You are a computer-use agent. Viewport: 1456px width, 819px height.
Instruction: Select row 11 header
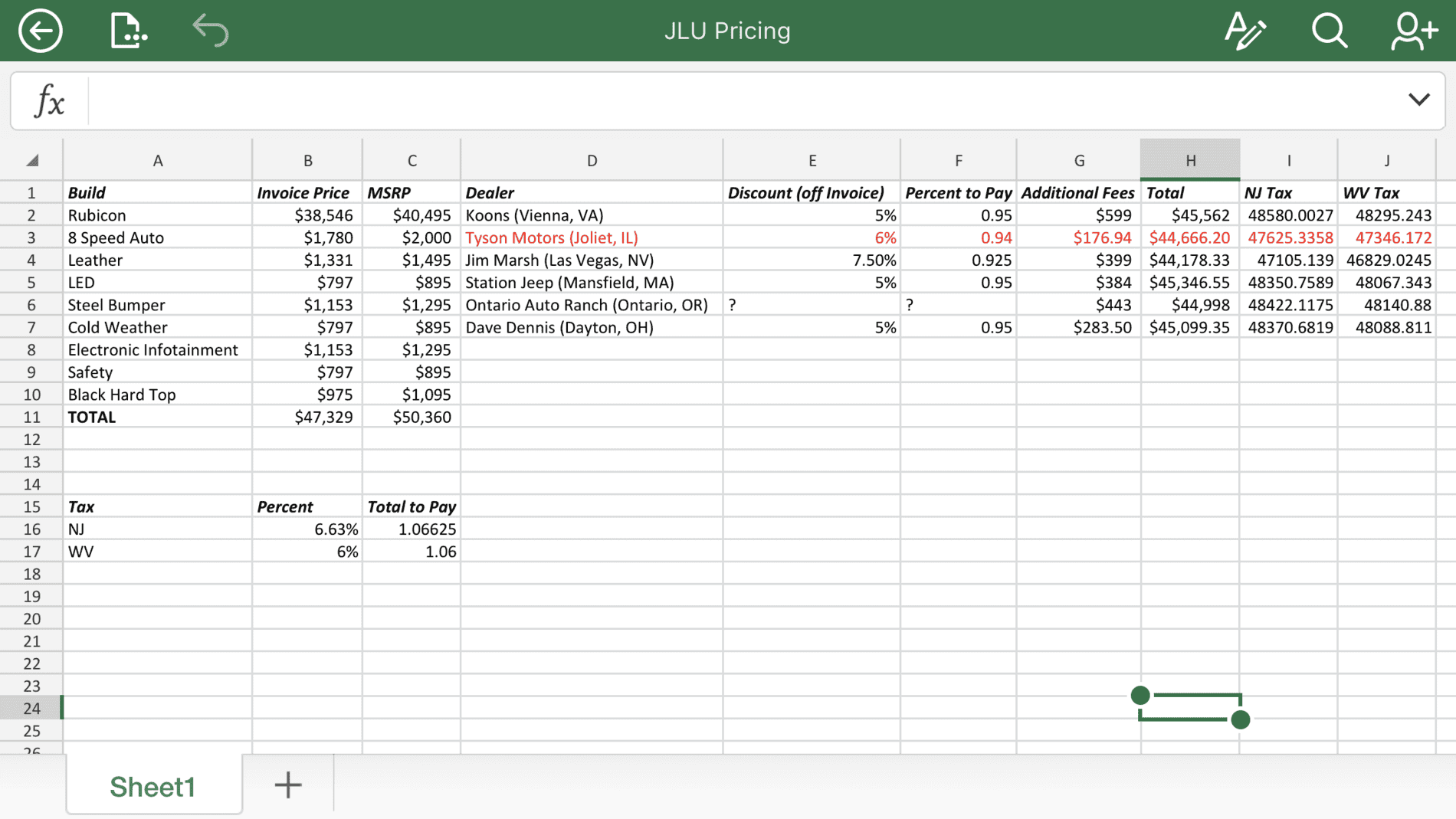coord(31,417)
